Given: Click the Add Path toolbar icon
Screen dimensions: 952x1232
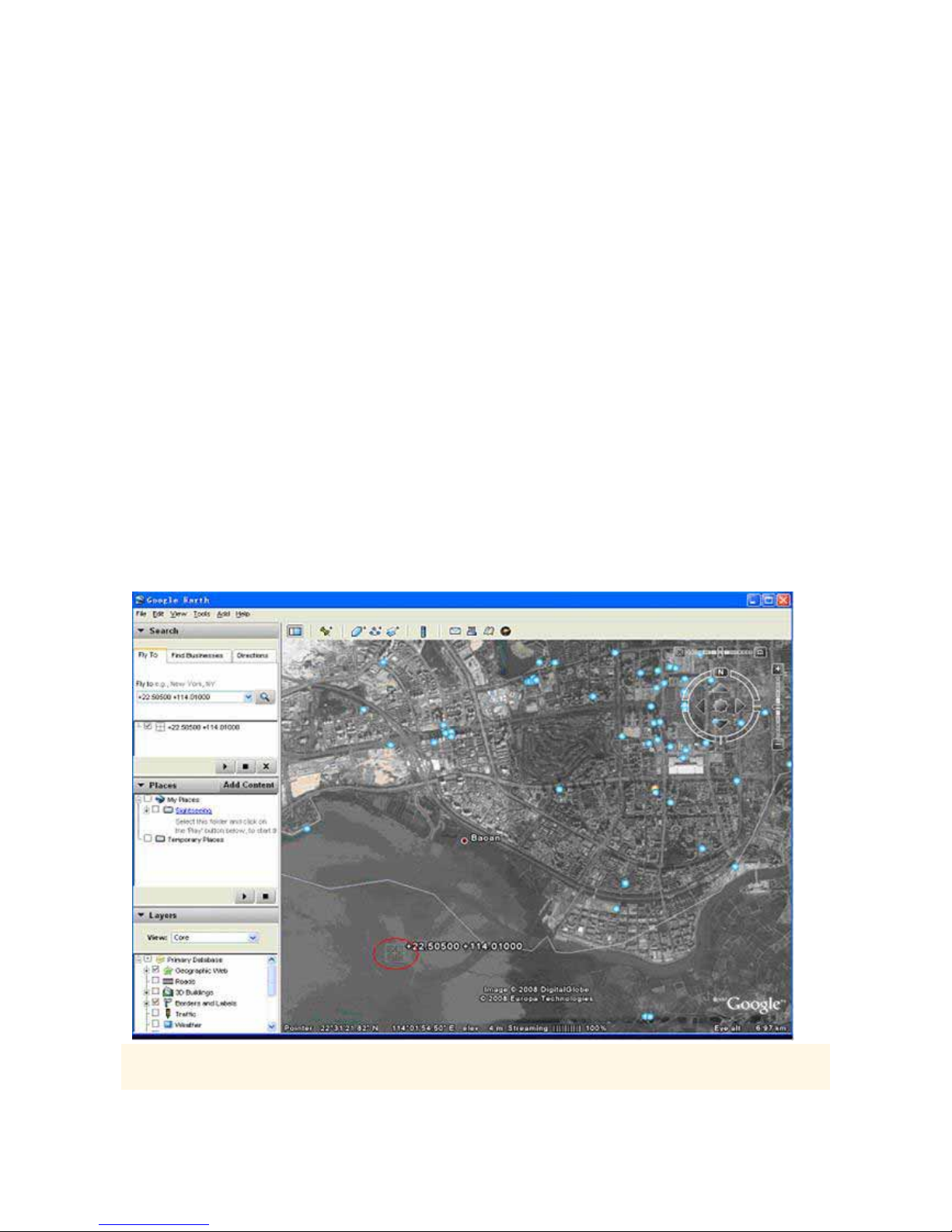Looking at the screenshot, I should [x=375, y=631].
